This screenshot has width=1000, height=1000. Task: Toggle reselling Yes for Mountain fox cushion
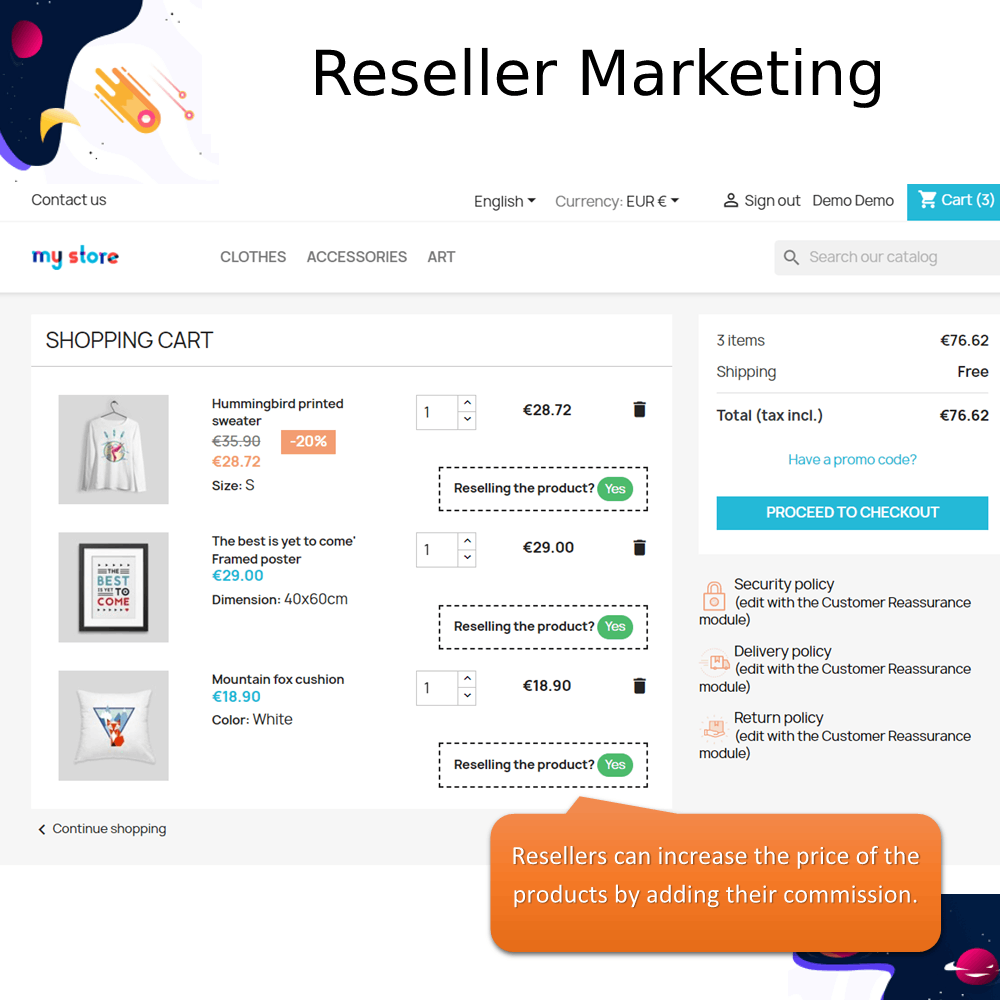coord(615,765)
